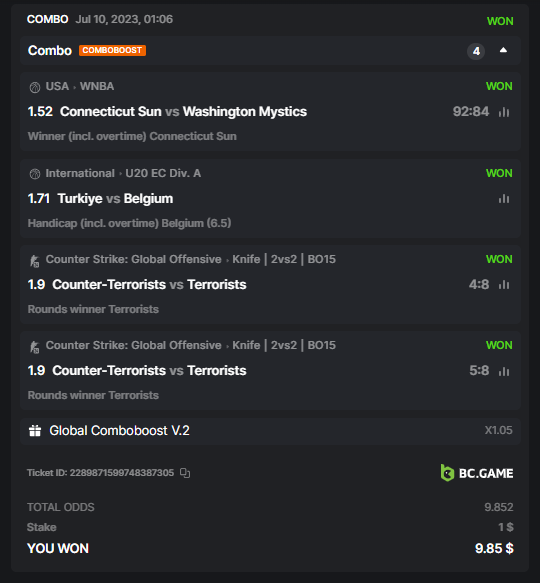Open stats icon for Turkiye vs Belgium
This screenshot has height=583, width=540.
point(504,199)
